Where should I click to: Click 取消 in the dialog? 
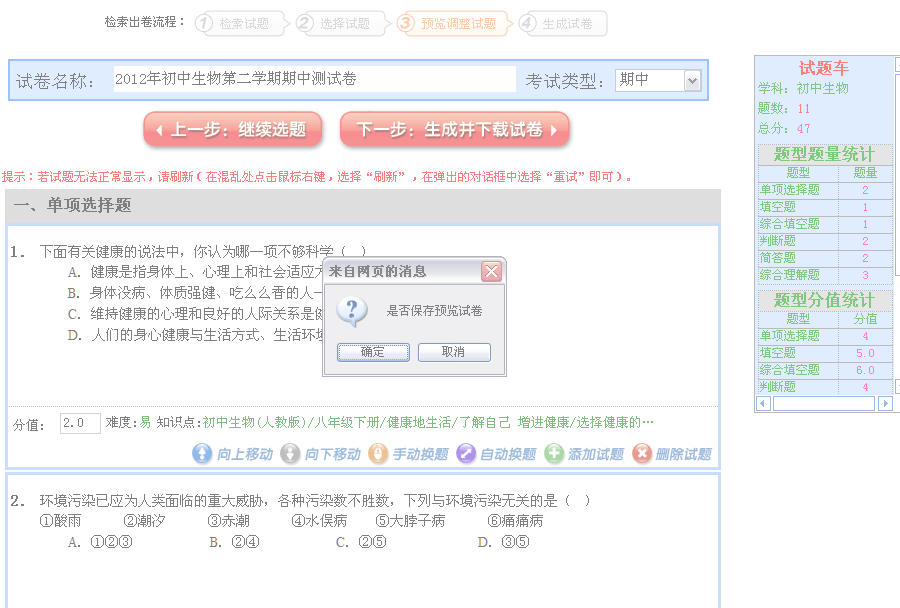coord(454,352)
